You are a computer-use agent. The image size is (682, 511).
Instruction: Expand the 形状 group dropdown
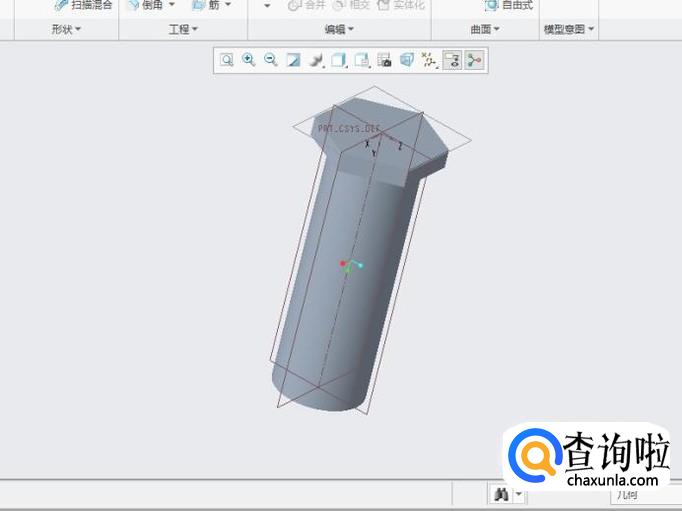coord(66,30)
